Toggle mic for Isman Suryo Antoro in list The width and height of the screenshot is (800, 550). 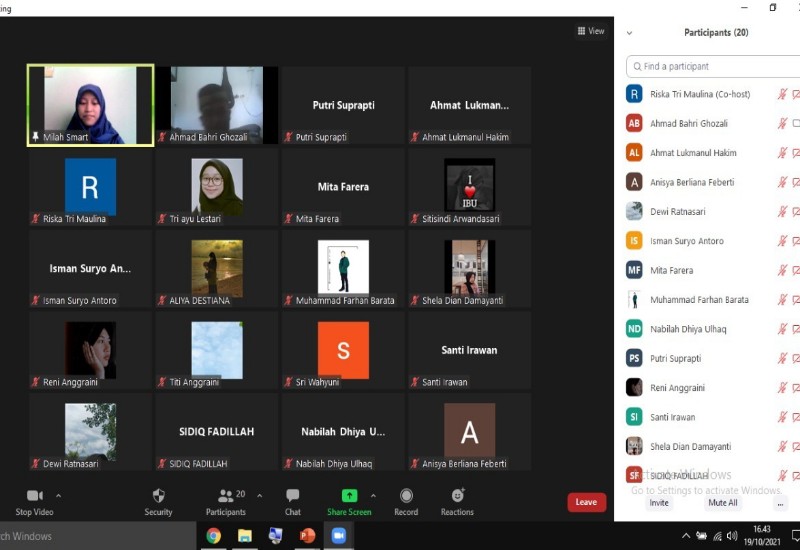click(782, 241)
